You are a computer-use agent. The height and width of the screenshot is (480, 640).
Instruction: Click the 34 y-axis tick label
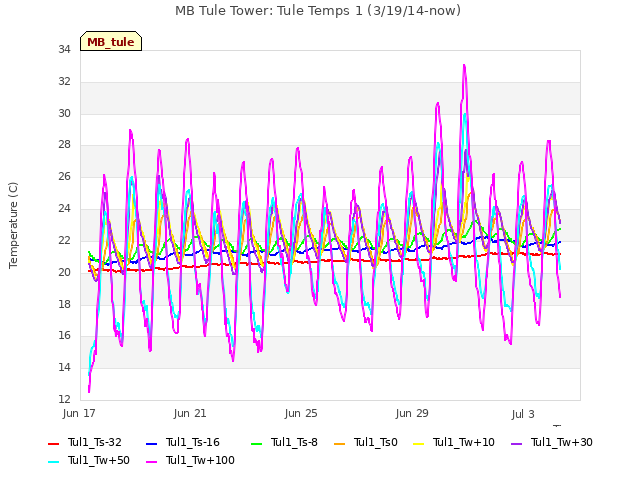tap(64, 50)
